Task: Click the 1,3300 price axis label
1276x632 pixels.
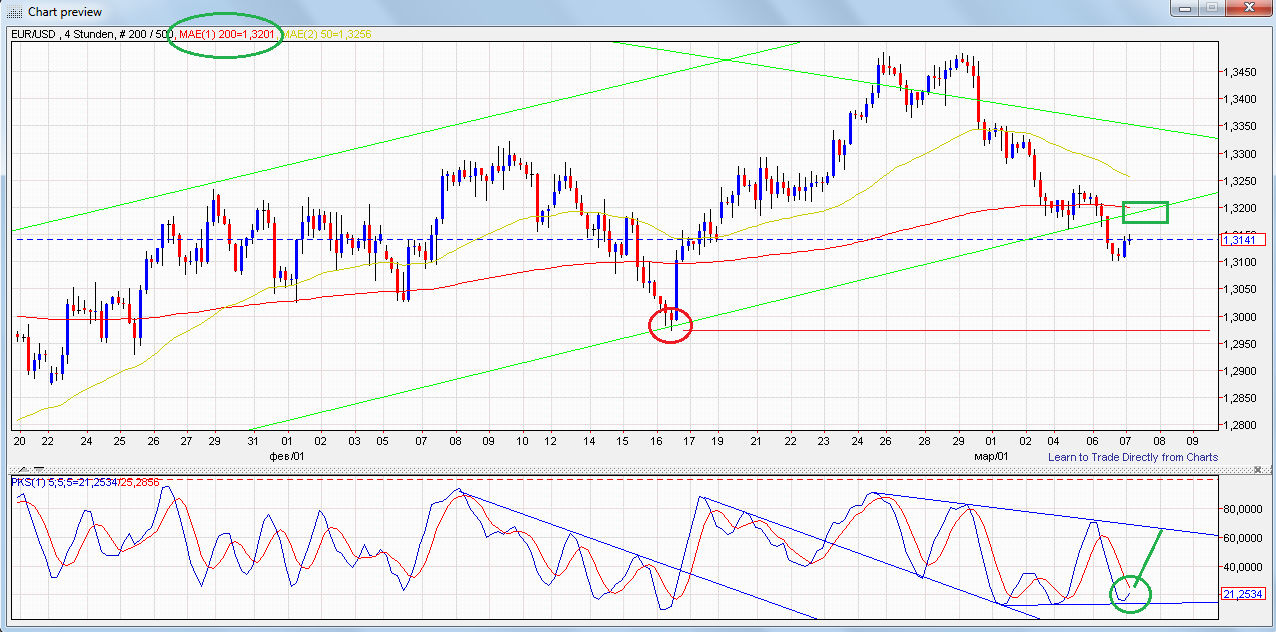Action: [x=1242, y=154]
